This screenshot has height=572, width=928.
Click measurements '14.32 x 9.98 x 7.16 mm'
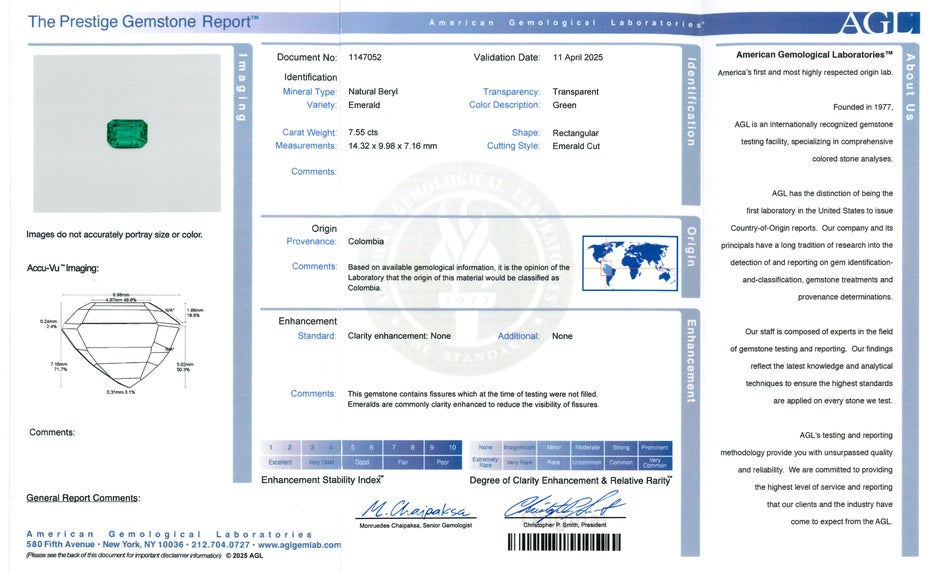point(392,146)
